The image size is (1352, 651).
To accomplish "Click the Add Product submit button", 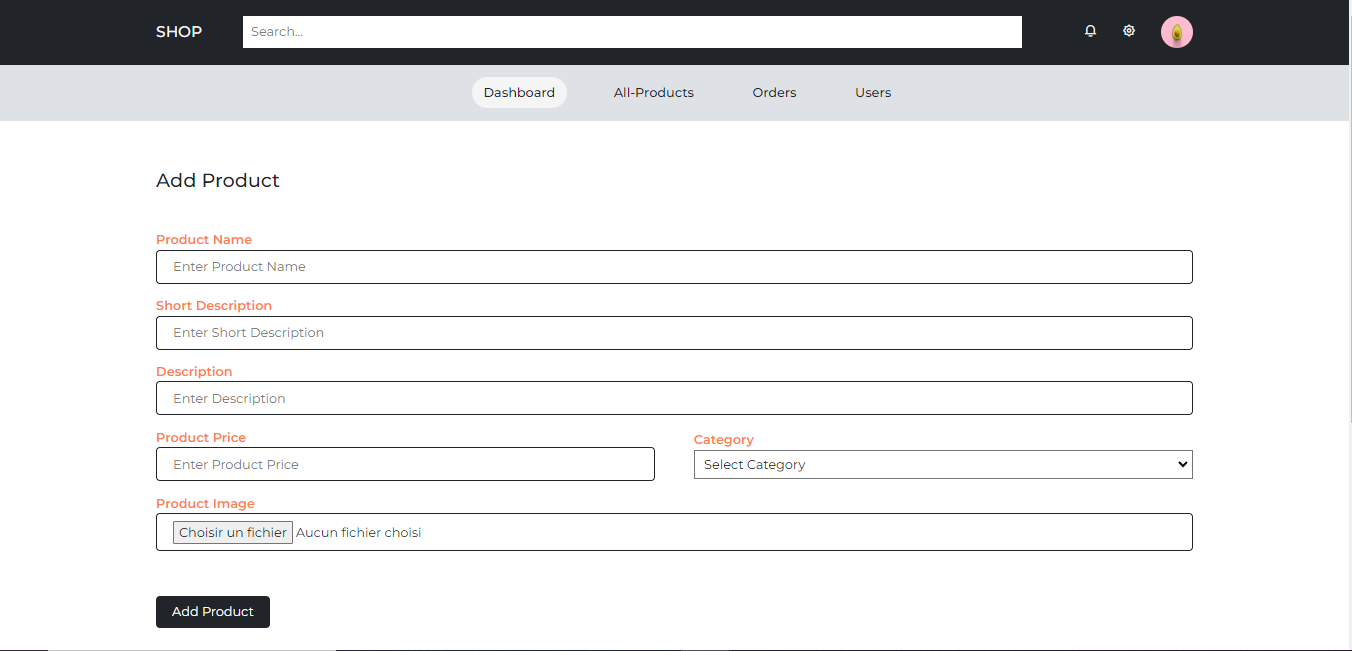I will (212, 611).
